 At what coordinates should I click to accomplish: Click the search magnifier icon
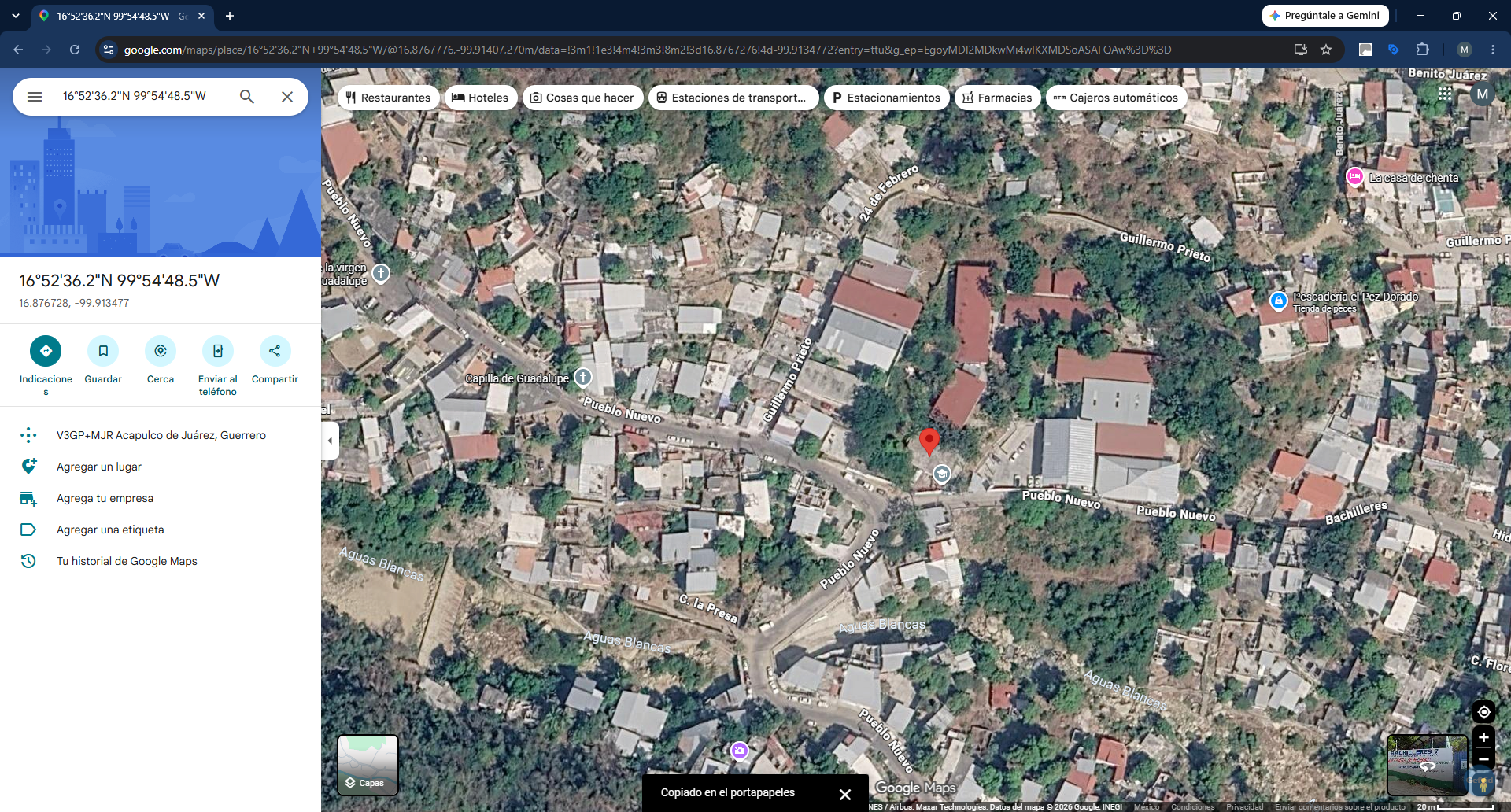(x=247, y=97)
